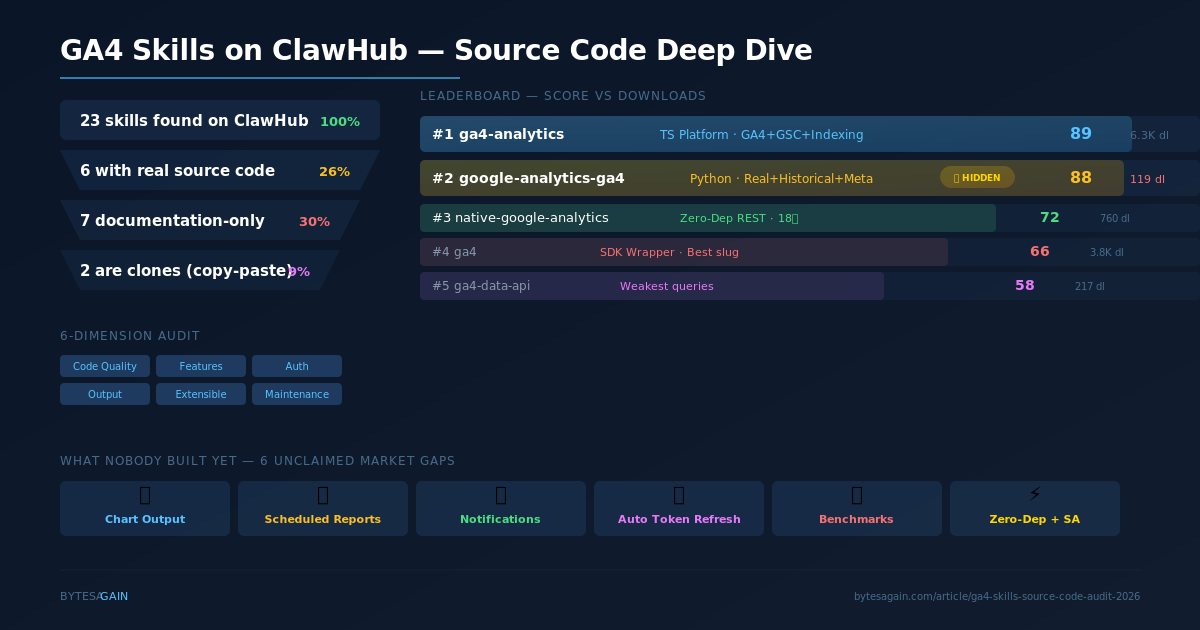Click the #5 ga4-data-api leaderboard bar
This screenshot has width=1200, height=630.
pos(652,286)
